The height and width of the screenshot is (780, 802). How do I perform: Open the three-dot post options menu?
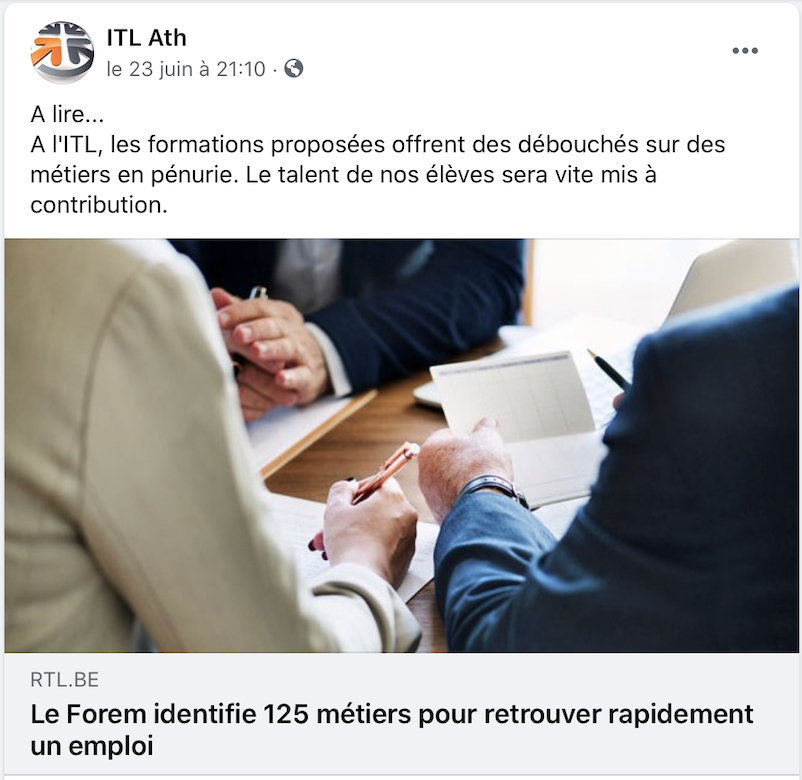[745, 51]
